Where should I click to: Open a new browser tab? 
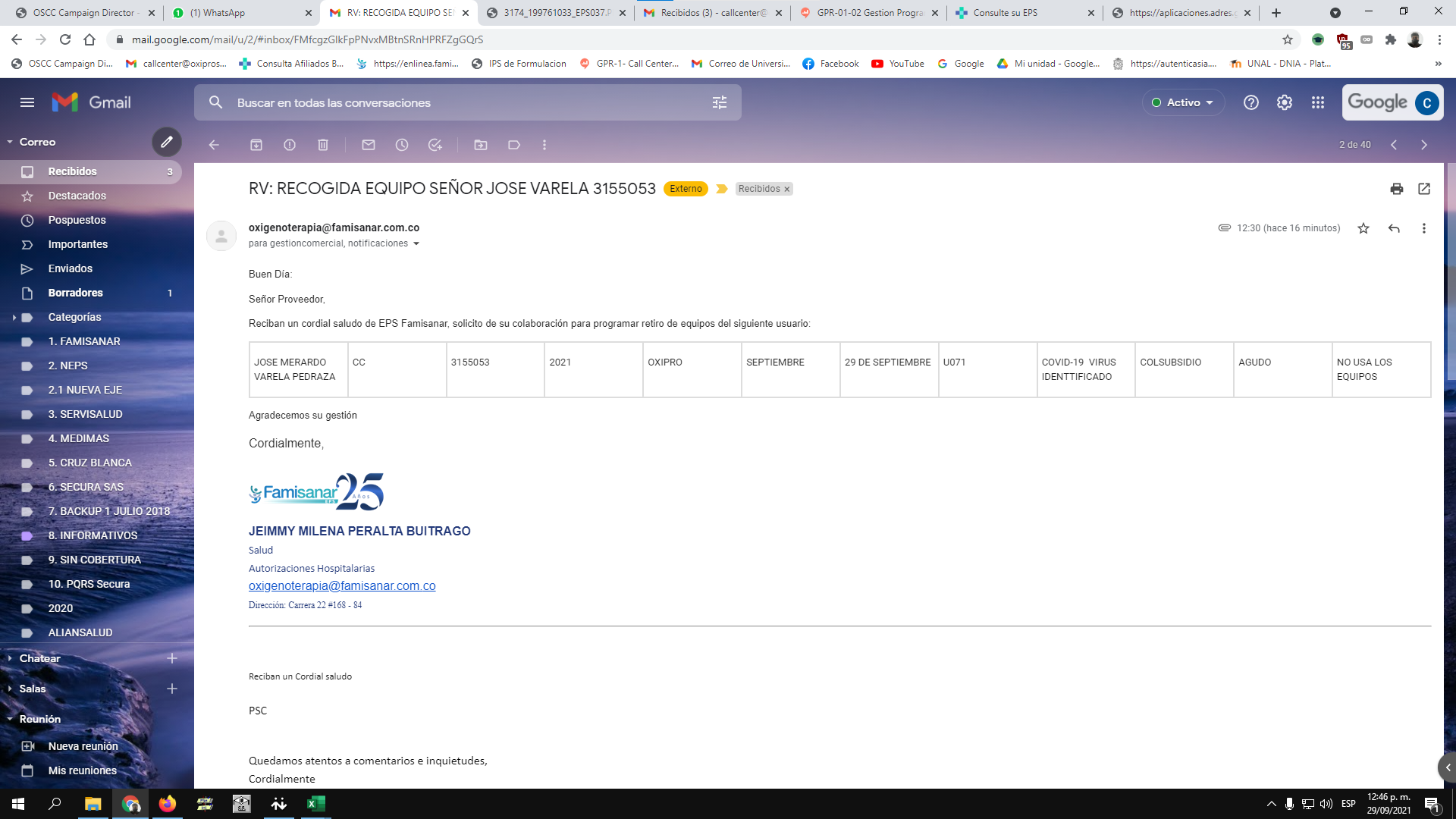(x=1276, y=13)
